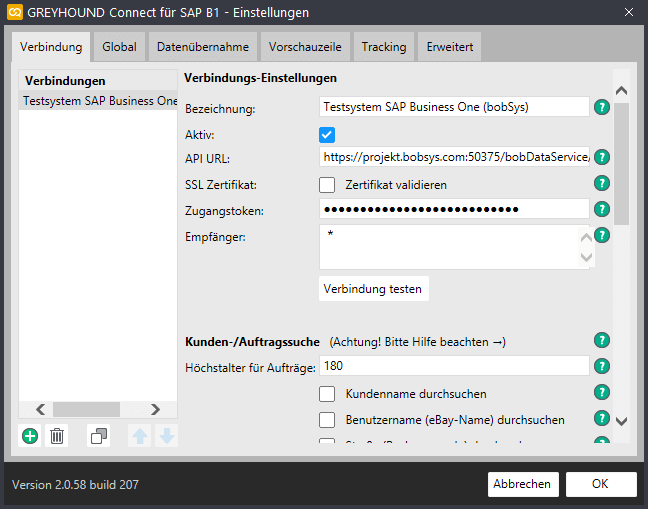Focus the Bezeichnung input field
Screen dimensions: 648x509
point(454,107)
